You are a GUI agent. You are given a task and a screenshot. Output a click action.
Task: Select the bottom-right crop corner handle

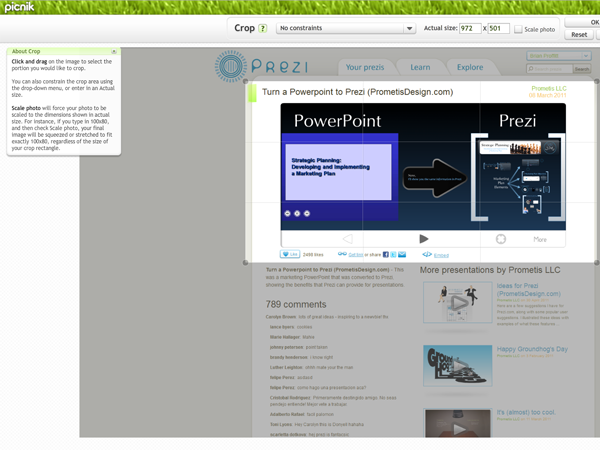[597, 262]
